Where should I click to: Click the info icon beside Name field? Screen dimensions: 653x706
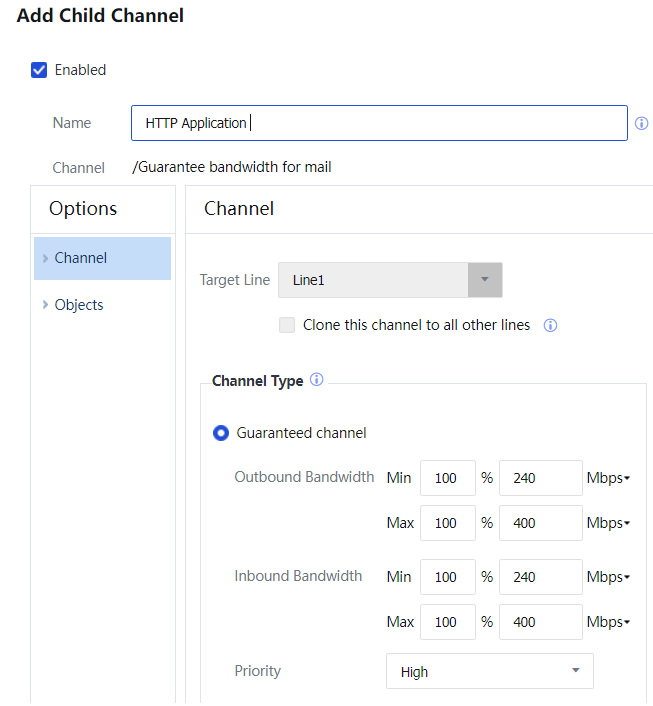642,124
